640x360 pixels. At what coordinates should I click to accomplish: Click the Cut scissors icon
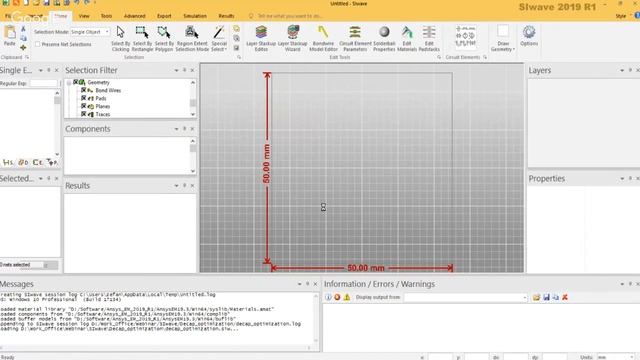(x=23, y=29)
